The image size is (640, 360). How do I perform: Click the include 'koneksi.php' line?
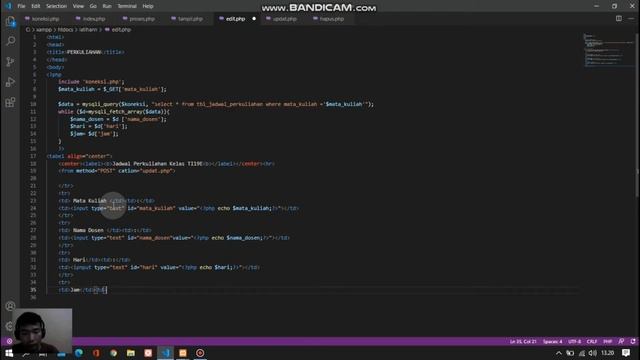(x=91, y=82)
